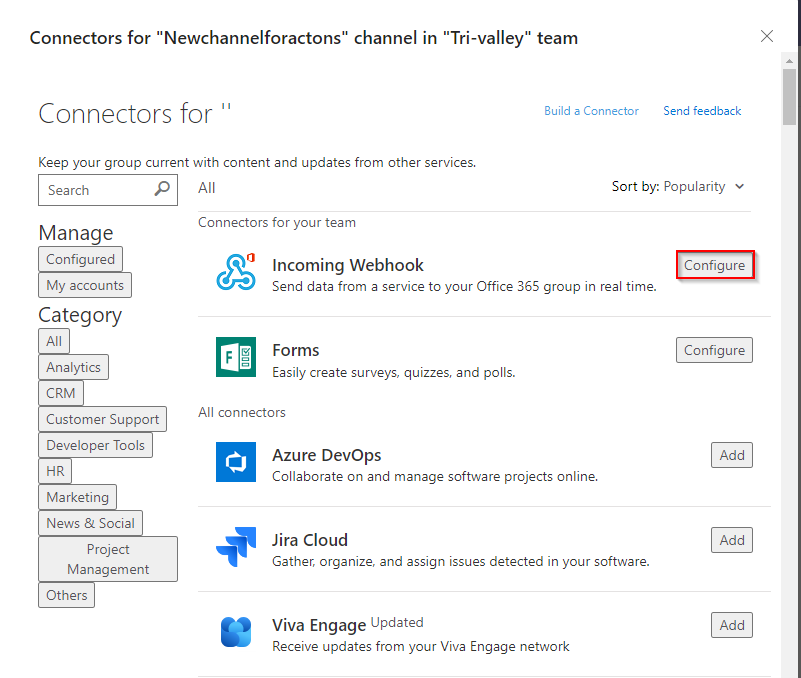Select the Project Management category
The height and width of the screenshot is (678, 801).
108,559
